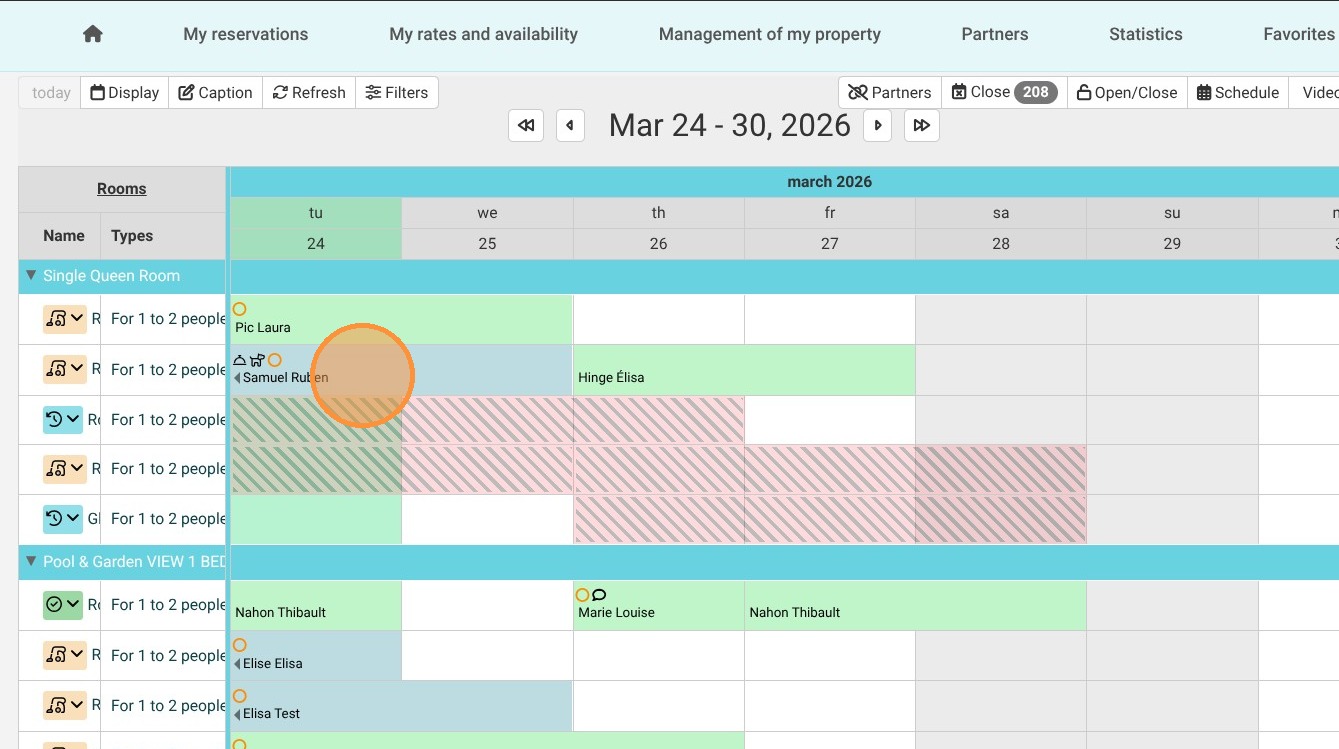
Task: Open Hinge Élisa's reservation block
Action: pyautogui.click(x=743, y=371)
